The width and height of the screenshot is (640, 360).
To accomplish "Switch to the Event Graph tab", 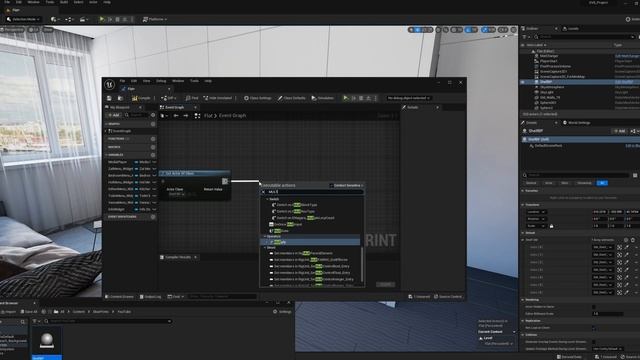I will tap(174, 107).
